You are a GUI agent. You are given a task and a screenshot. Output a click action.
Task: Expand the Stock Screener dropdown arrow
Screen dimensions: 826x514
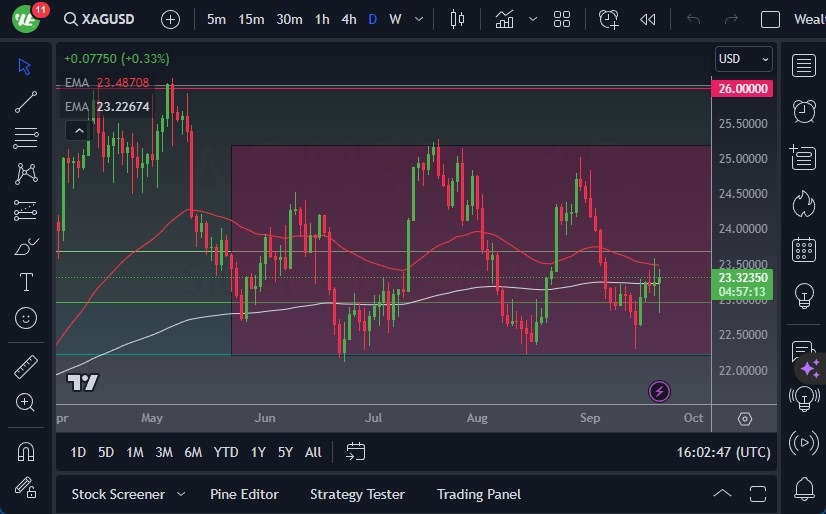181,494
